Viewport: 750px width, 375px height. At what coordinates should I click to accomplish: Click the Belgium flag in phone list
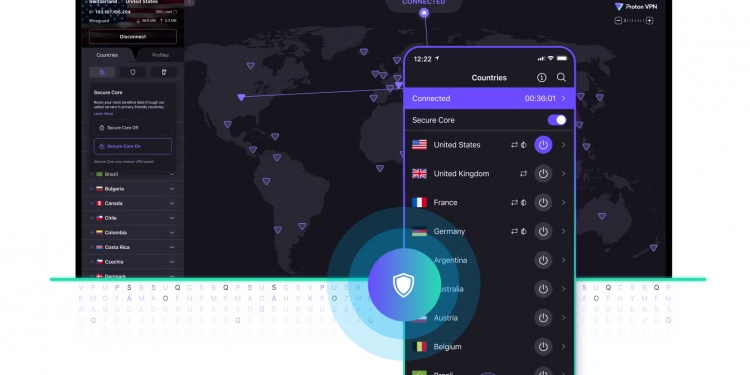coord(419,346)
